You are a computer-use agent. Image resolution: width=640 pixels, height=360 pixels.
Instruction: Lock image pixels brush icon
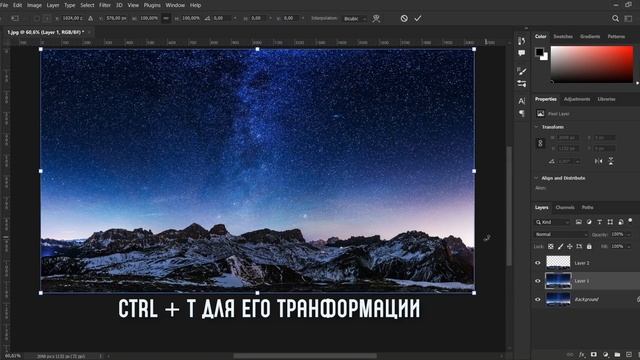coord(560,247)
